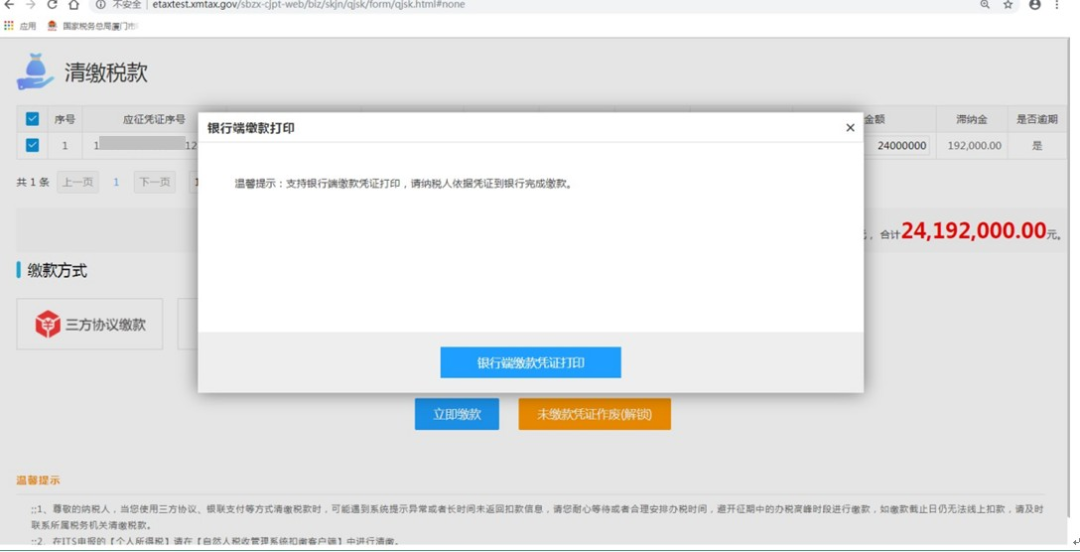Go to browser home icon
This screenshot has height=552, width=1080.
pyautogui.click(x=74, y=4)
